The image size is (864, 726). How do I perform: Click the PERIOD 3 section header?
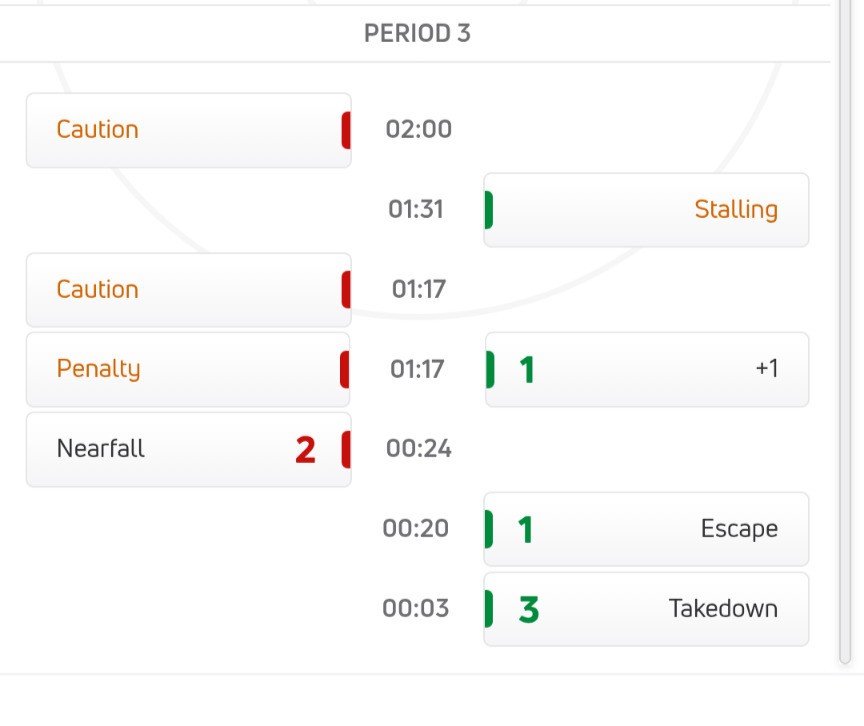pyautogui.click(x=417, y=34)
